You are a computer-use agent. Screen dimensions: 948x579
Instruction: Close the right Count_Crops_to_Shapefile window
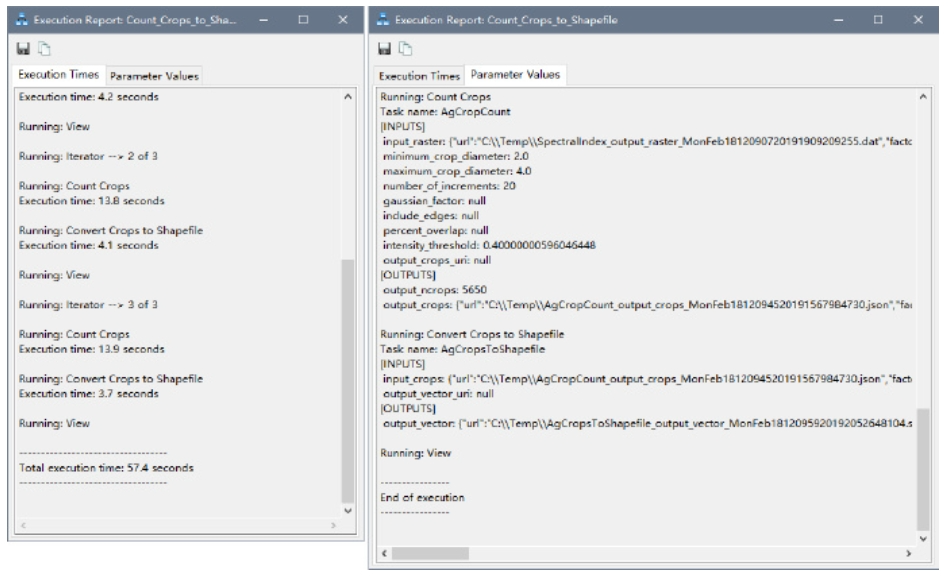(x=918, y=20)
